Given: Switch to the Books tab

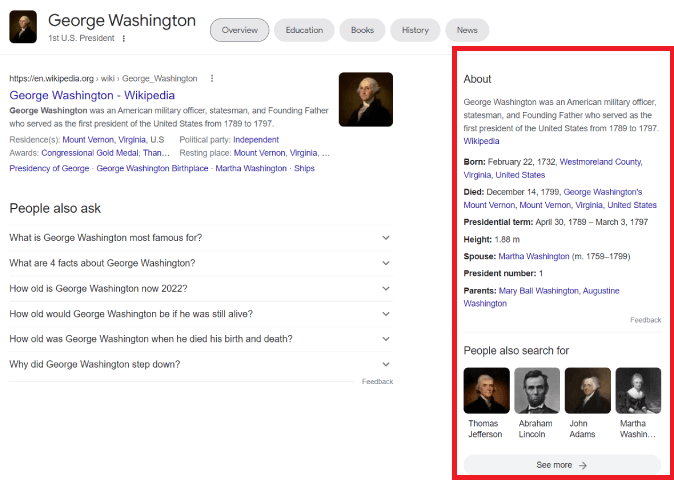Looking at the screenshot, I should point(362,30).
